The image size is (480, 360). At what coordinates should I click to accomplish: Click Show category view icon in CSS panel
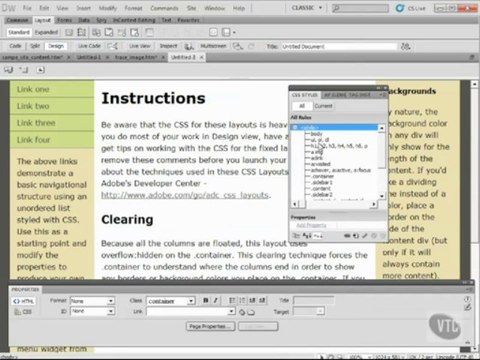point(296,236)
